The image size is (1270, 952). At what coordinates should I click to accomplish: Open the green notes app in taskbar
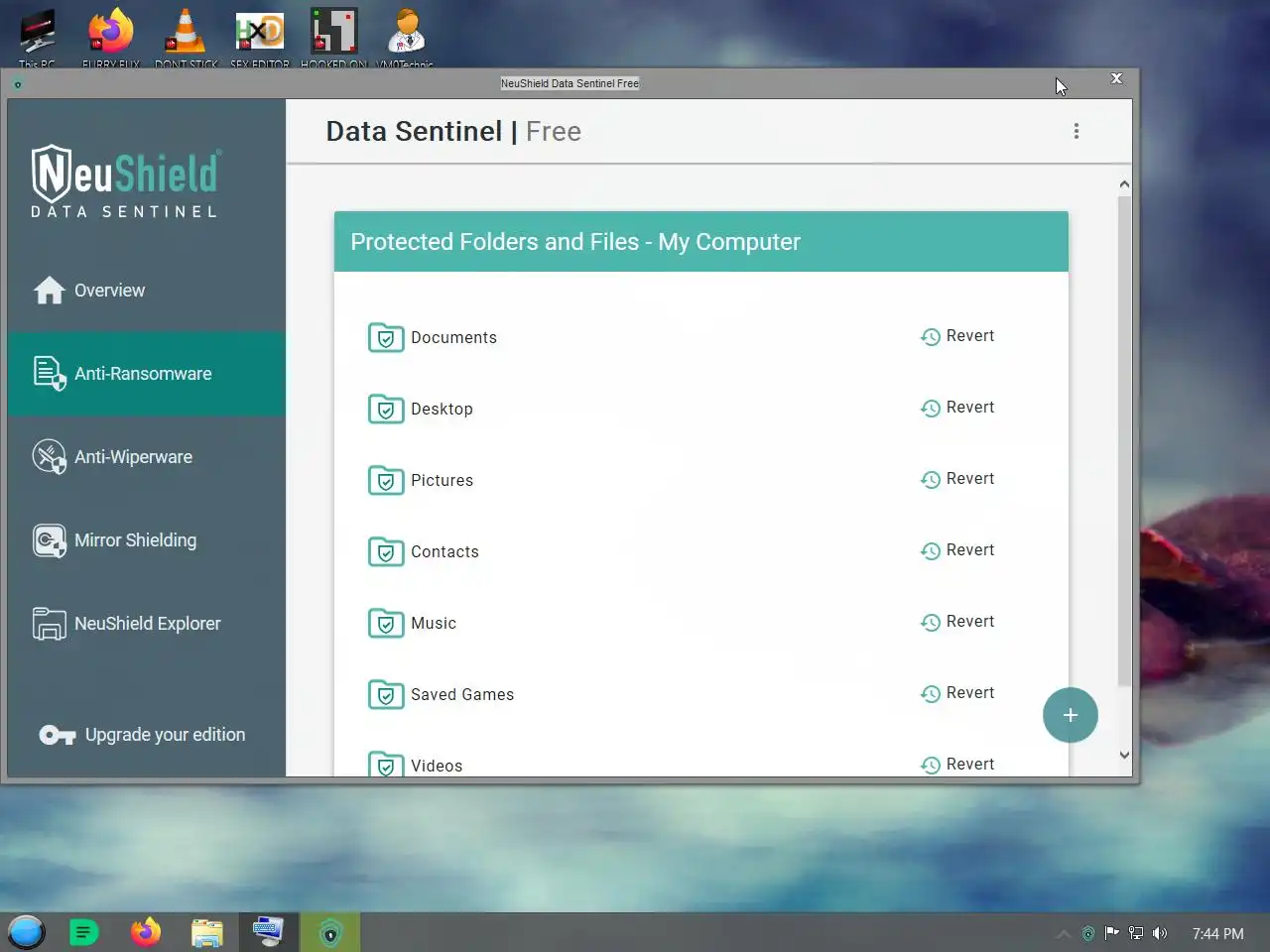click(84, 932)
